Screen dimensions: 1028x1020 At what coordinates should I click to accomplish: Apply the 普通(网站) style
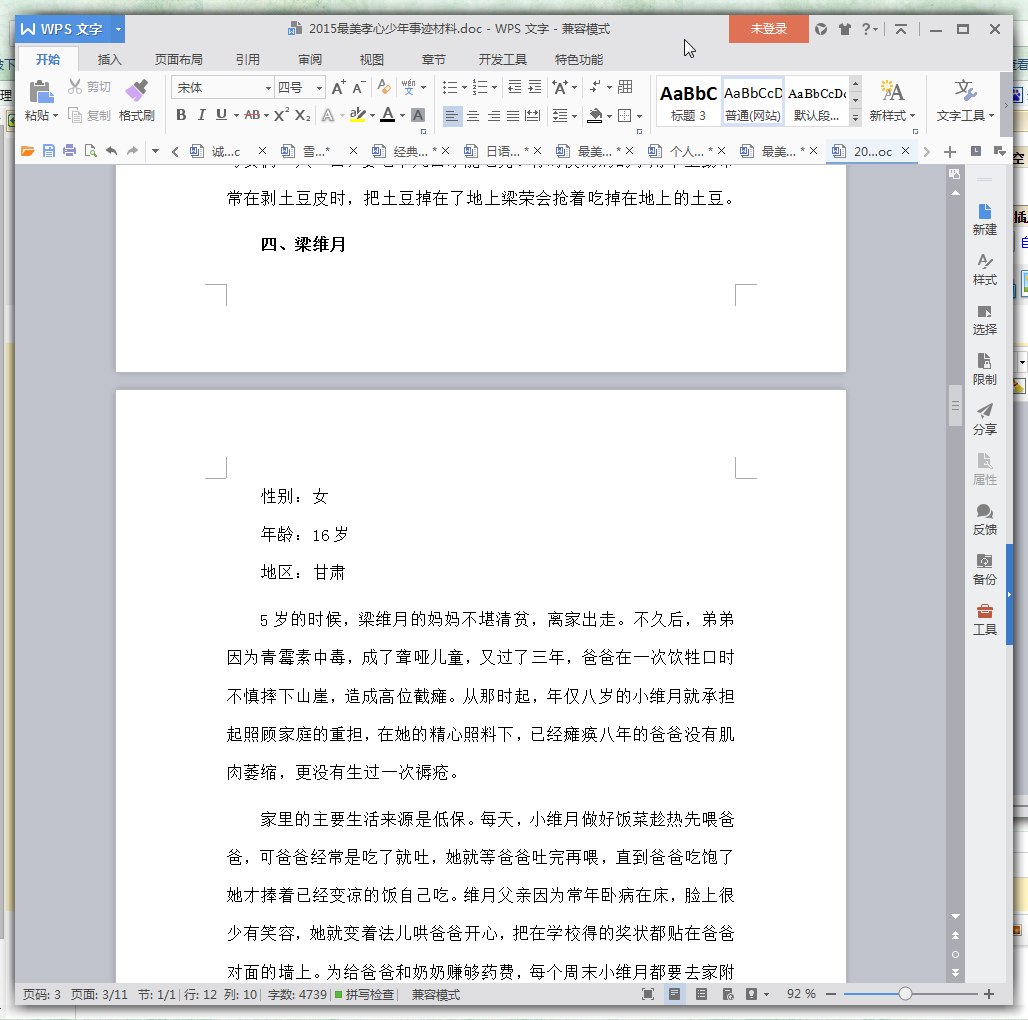coord(753,102)
